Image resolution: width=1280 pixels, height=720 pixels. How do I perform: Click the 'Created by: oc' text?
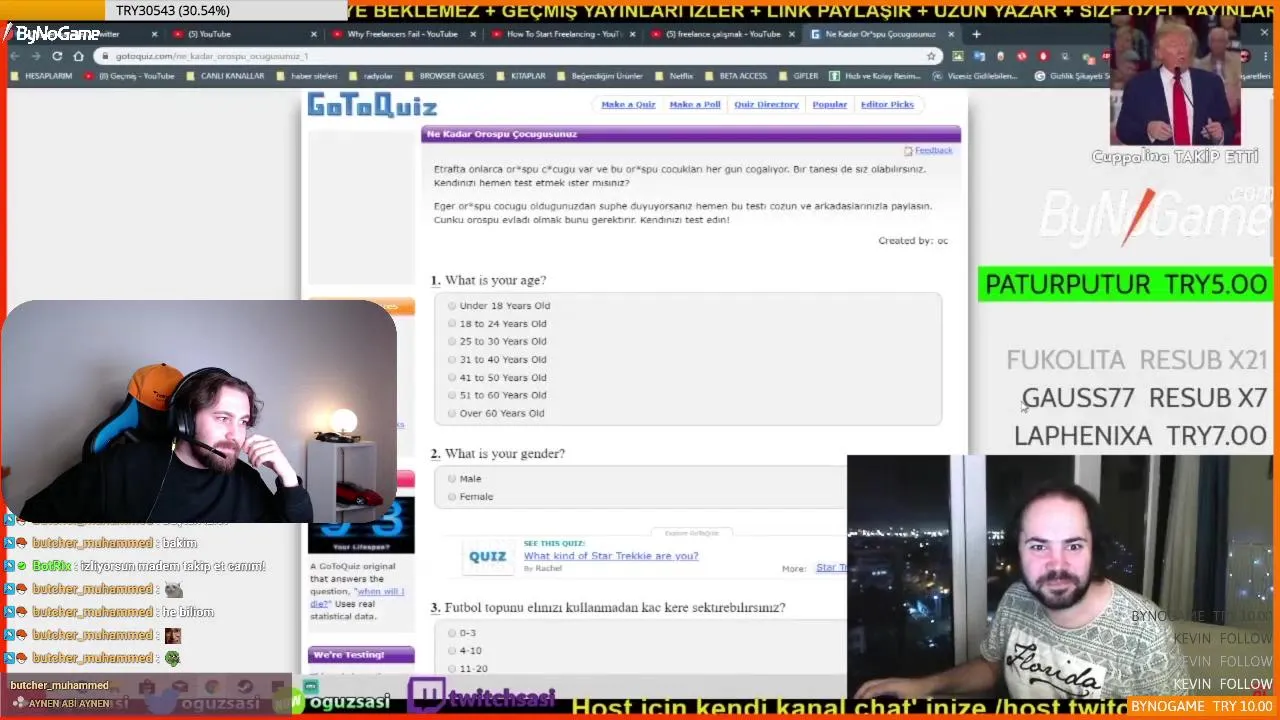pyautogui.click(x=913, y=241)
